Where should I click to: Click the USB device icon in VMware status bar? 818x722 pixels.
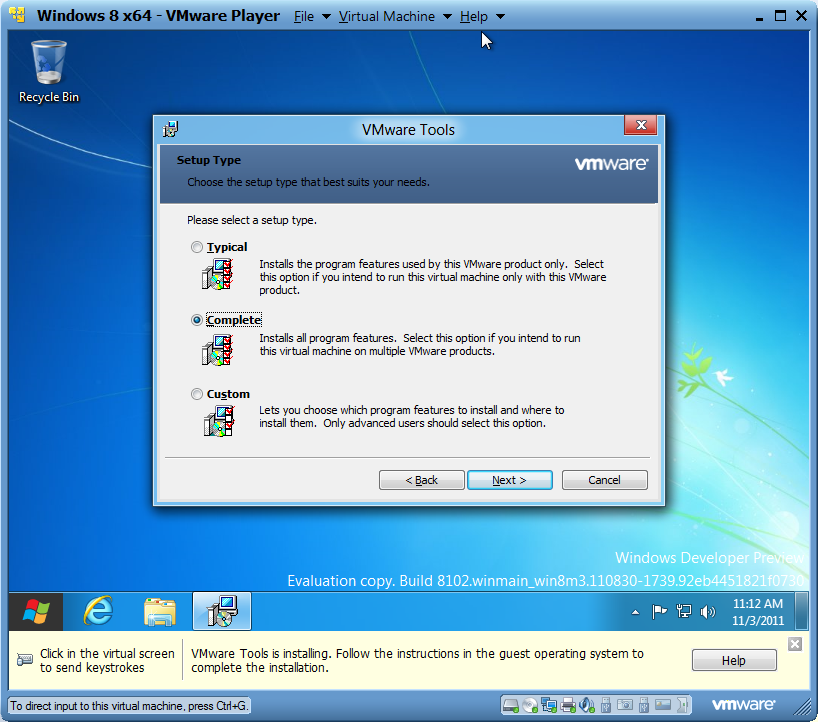pos(605,705)
